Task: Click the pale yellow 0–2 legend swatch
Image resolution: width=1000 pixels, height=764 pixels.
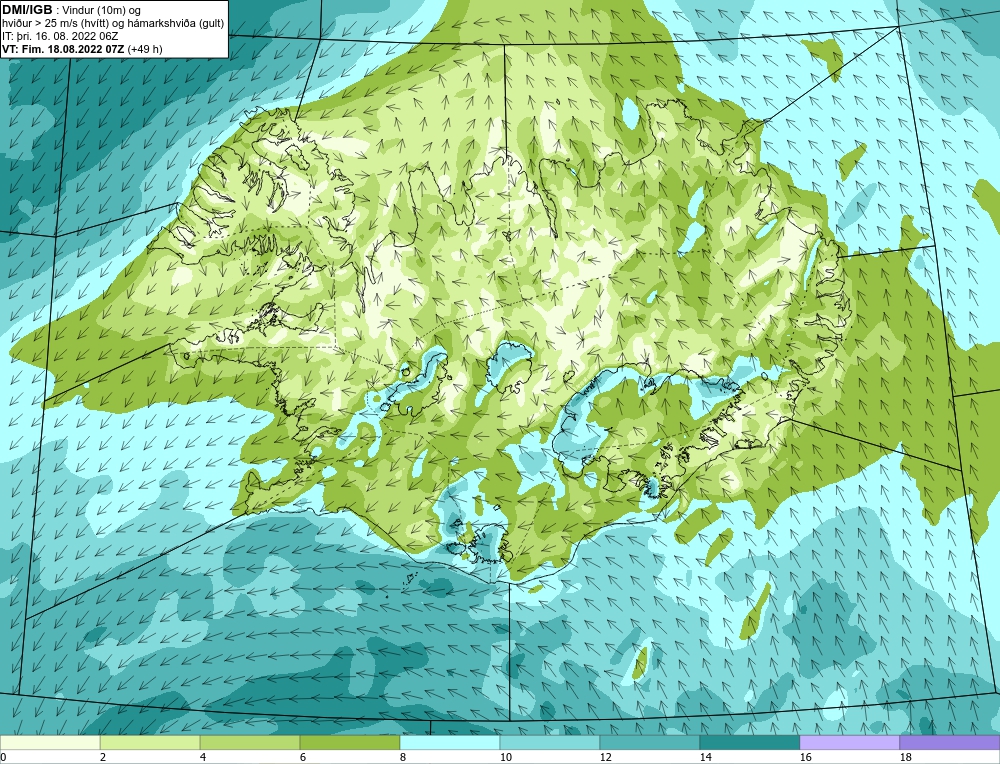Action: [50, 742]
